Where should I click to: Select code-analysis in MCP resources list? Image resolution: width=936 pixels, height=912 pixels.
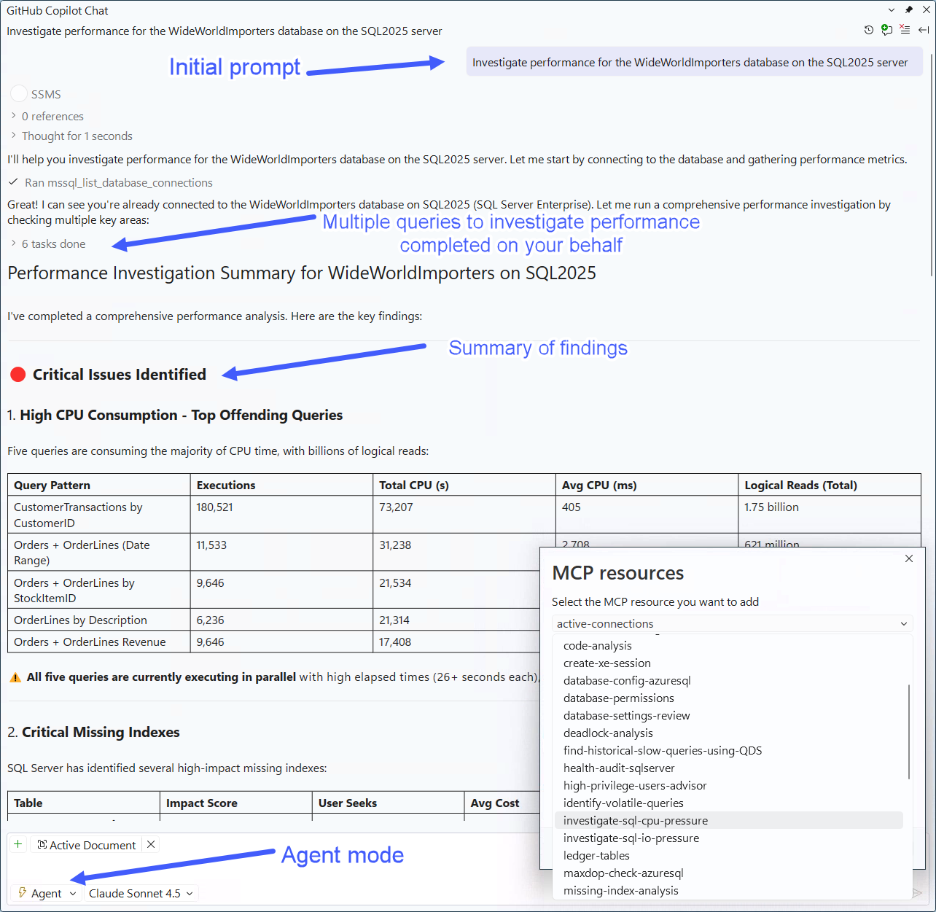pos(597,646)
